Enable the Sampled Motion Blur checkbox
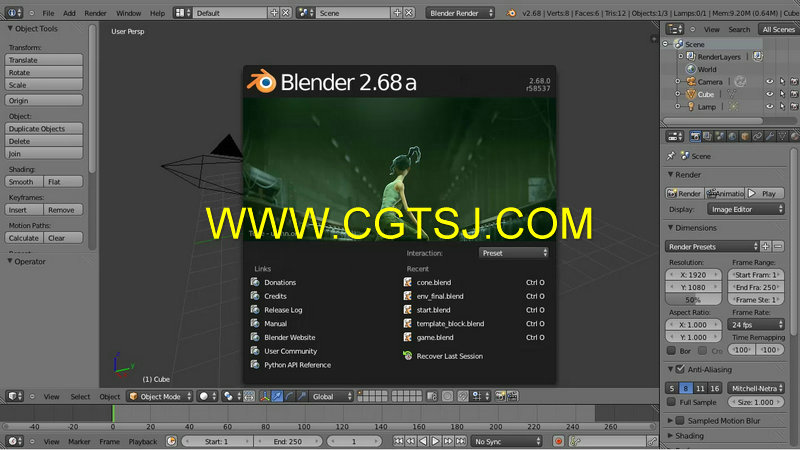This screenshot has height=450, width=800. click(680, 421)
